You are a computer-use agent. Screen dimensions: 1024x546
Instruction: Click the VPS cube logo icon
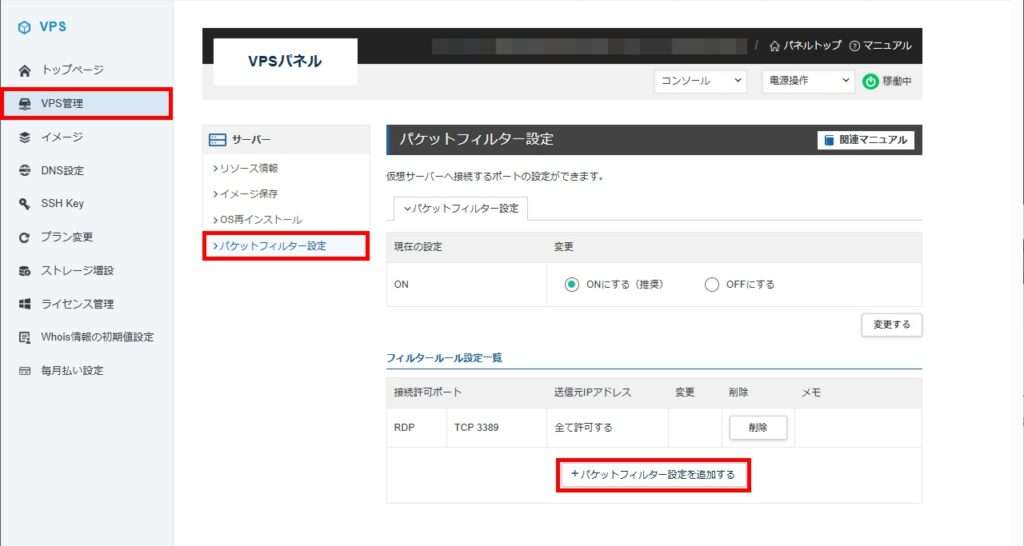click(x=25, y=27)
